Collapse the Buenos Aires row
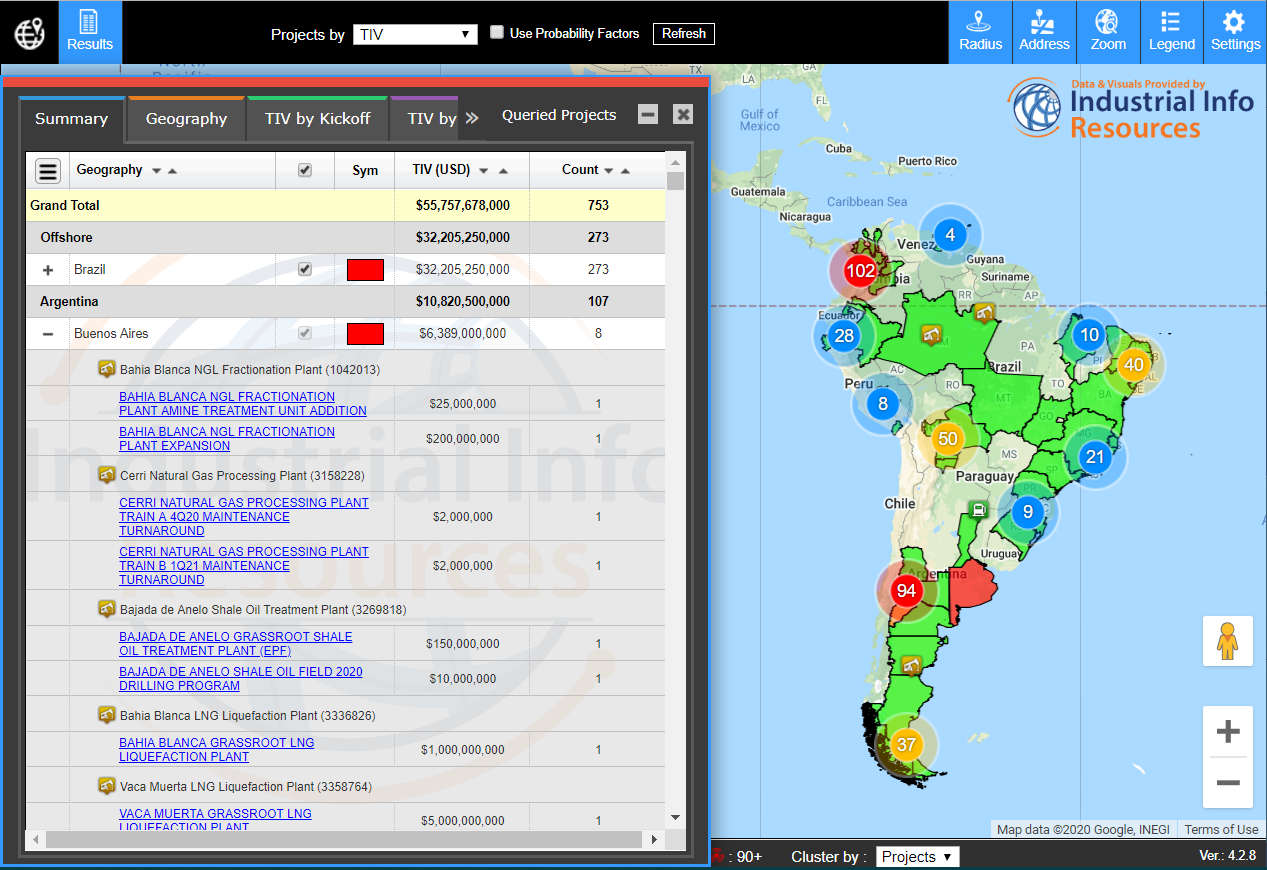 48,334
